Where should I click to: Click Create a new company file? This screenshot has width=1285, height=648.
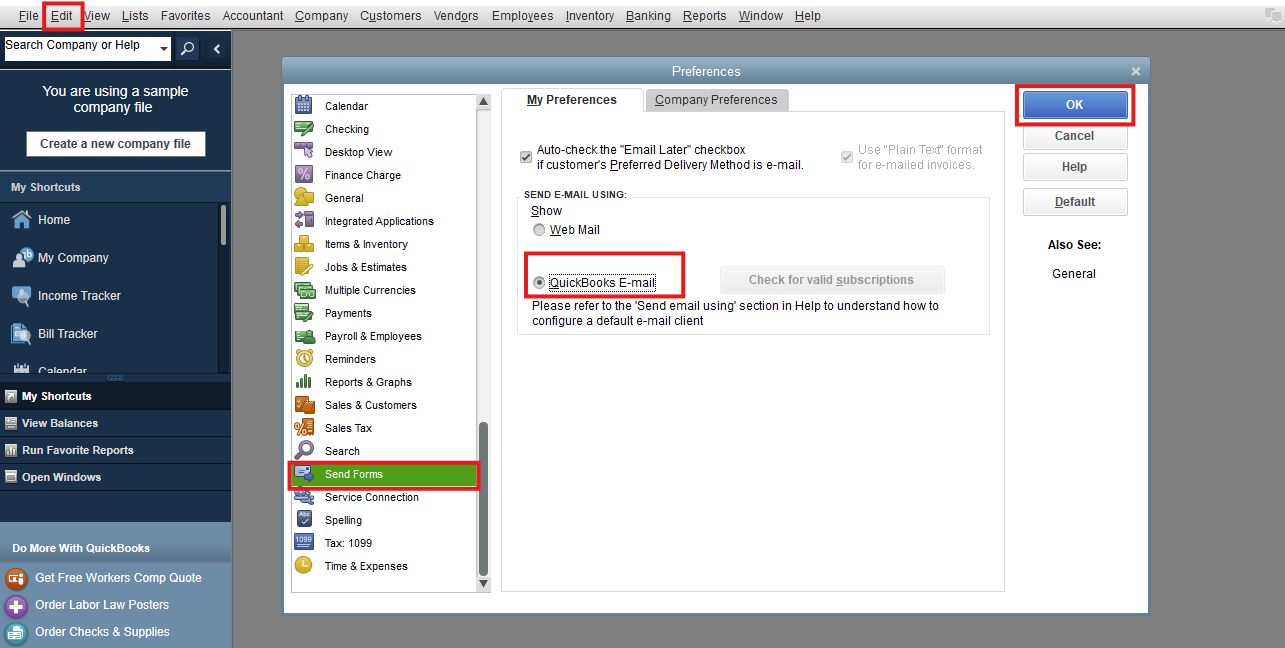116,144
